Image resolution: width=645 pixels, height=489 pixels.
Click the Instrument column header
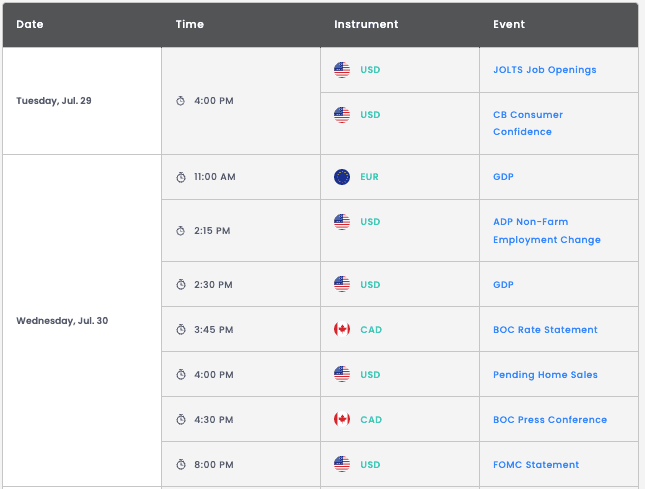click(366, 24)
